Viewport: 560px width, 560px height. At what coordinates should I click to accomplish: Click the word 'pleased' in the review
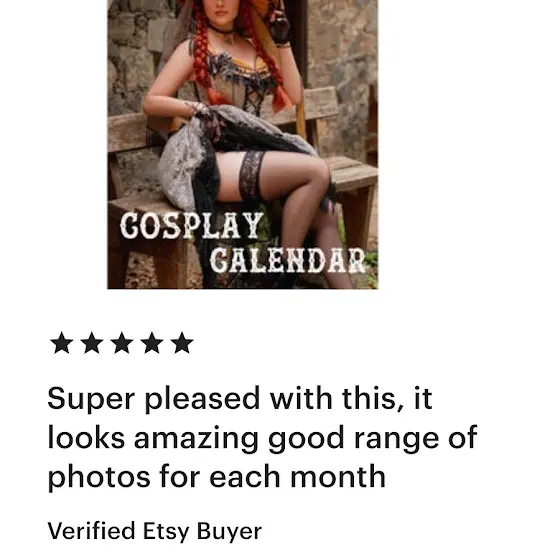[202, 400]
